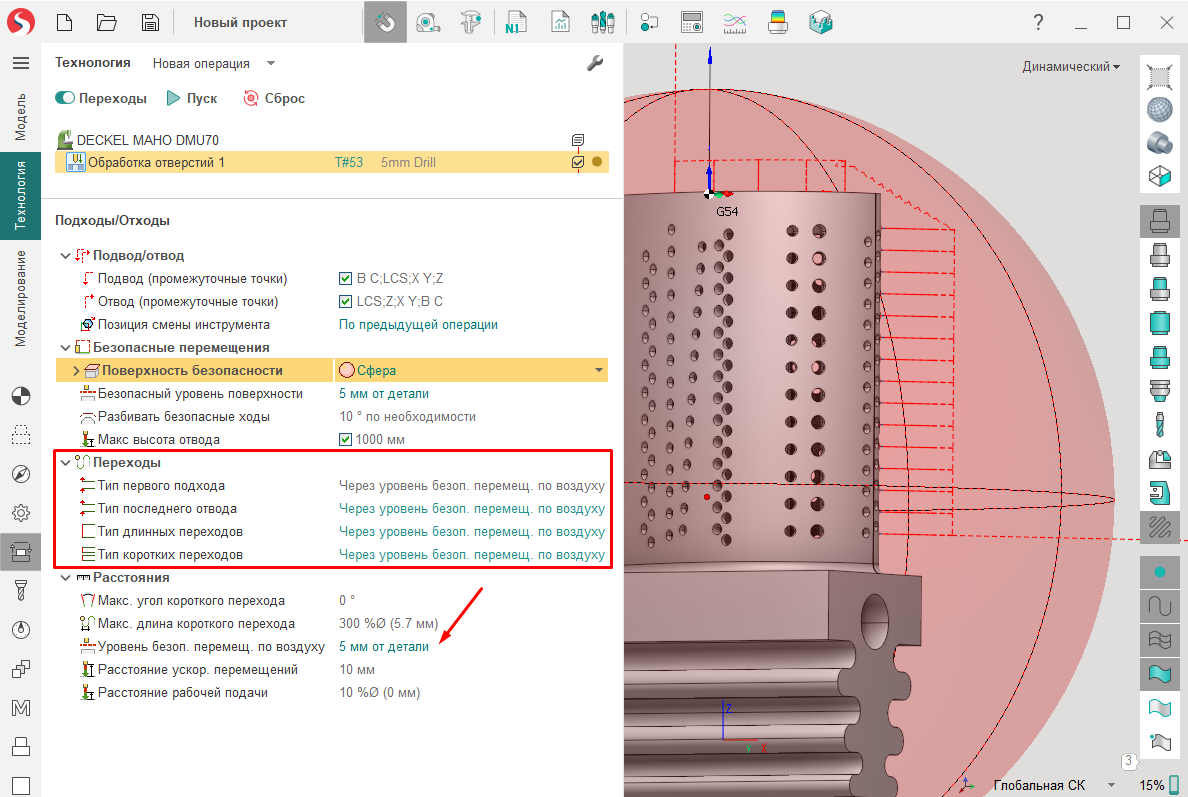The height and width of the screenshot is (797, 1188).
Task: Click the save project floppy disk icon
Action: point(150,22)
